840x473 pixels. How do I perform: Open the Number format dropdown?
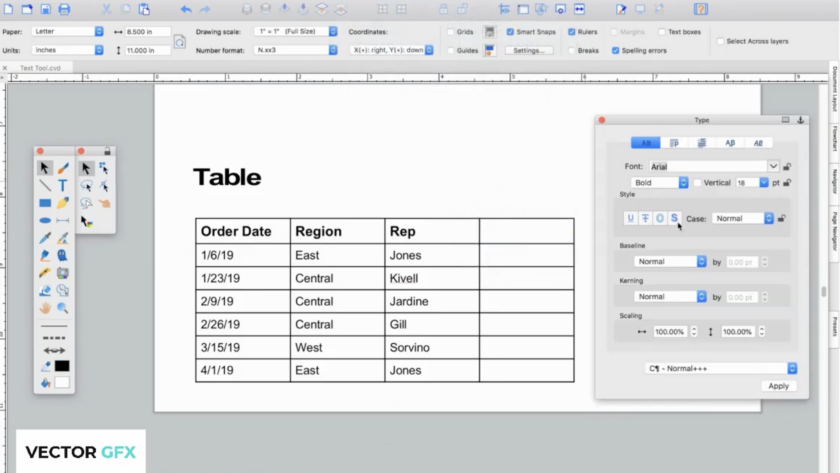pyautogui.click(x=296, y=50)
